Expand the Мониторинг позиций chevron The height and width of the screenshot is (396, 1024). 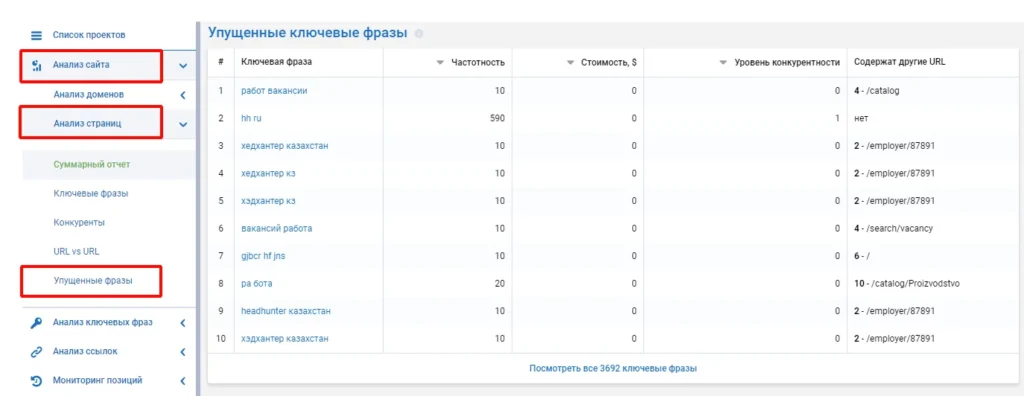point(183,380)
